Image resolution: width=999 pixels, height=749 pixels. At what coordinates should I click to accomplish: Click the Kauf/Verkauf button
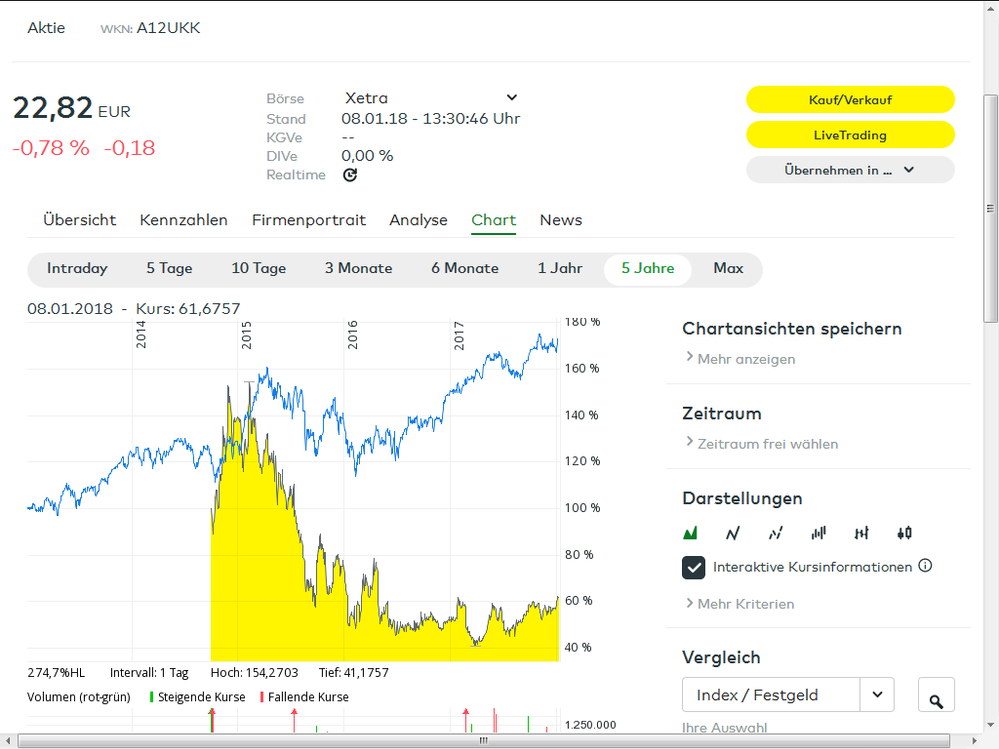(x=850, y=100)
